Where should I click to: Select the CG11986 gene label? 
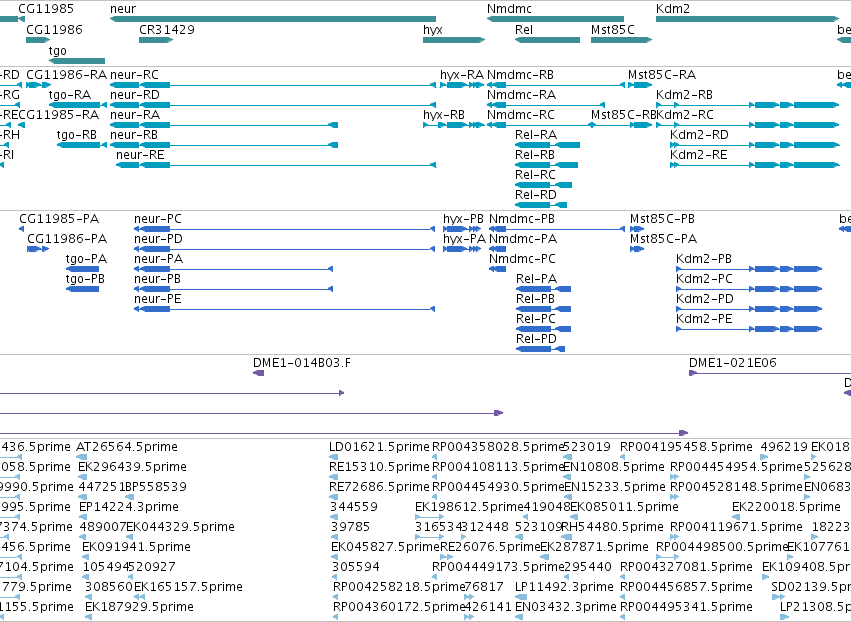click(x=54, y=29)
